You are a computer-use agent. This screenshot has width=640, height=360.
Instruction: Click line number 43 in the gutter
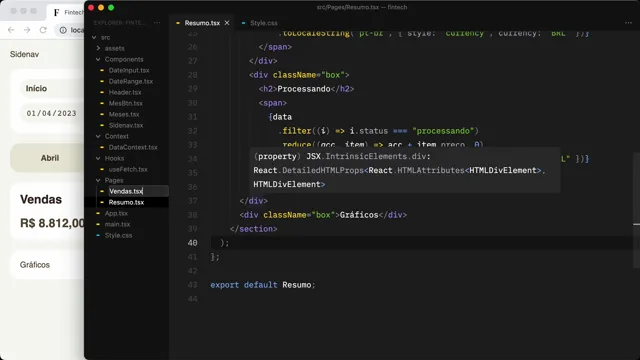pyautogui.click(x=193, y=285)
